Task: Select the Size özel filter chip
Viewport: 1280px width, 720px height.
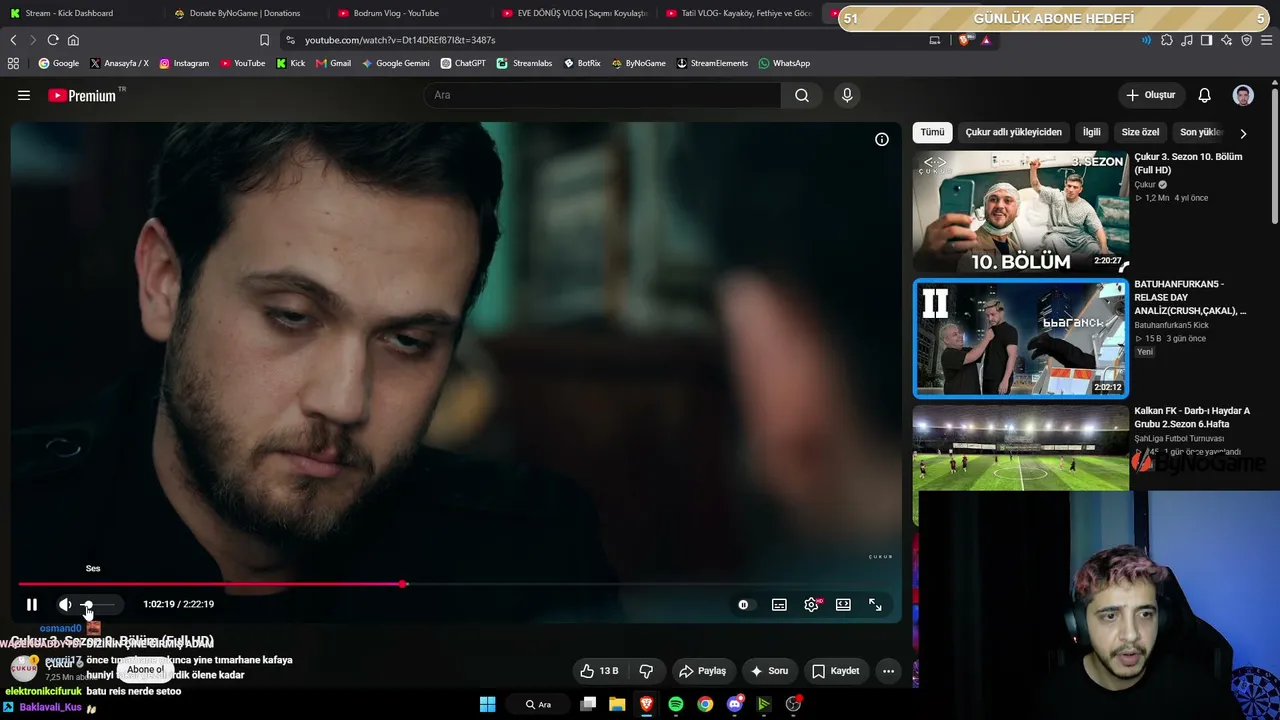Action: 1140,132
